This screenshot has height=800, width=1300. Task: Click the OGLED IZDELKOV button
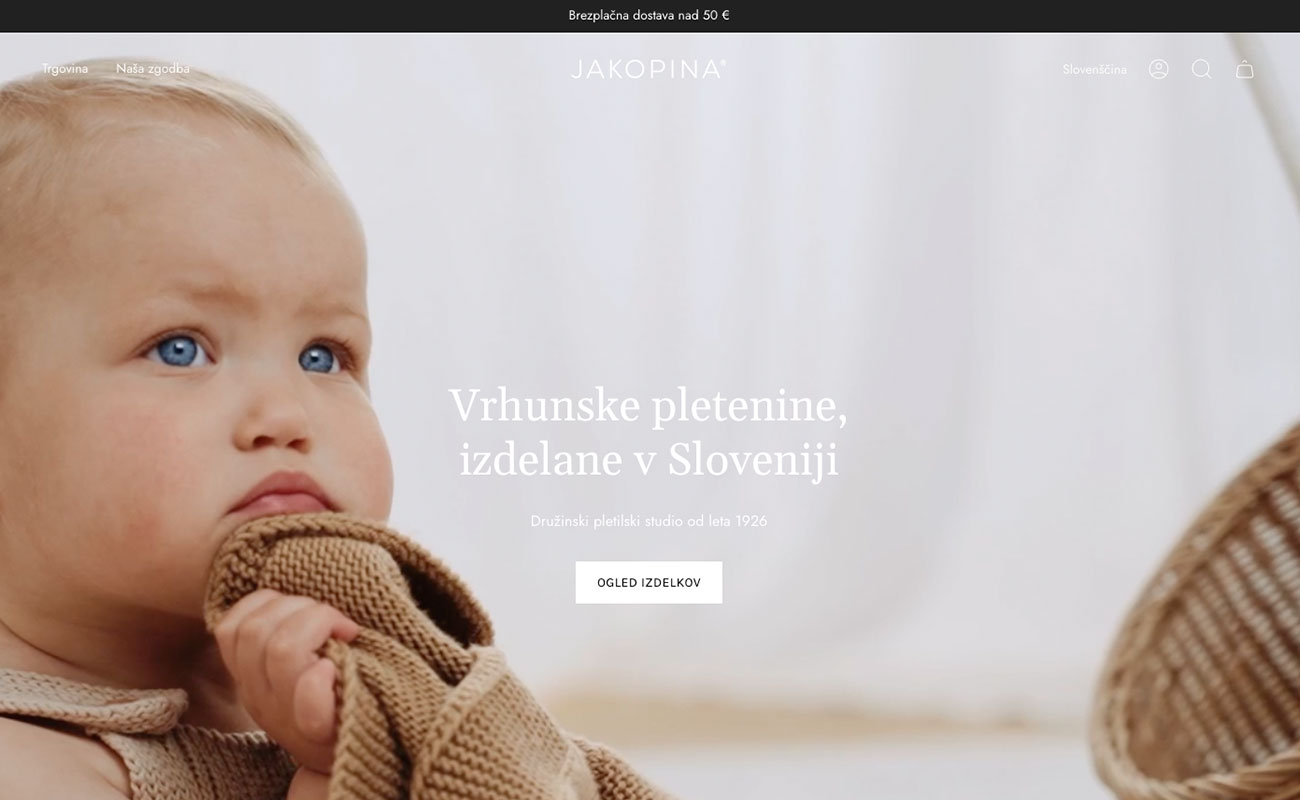coord(649,582)
